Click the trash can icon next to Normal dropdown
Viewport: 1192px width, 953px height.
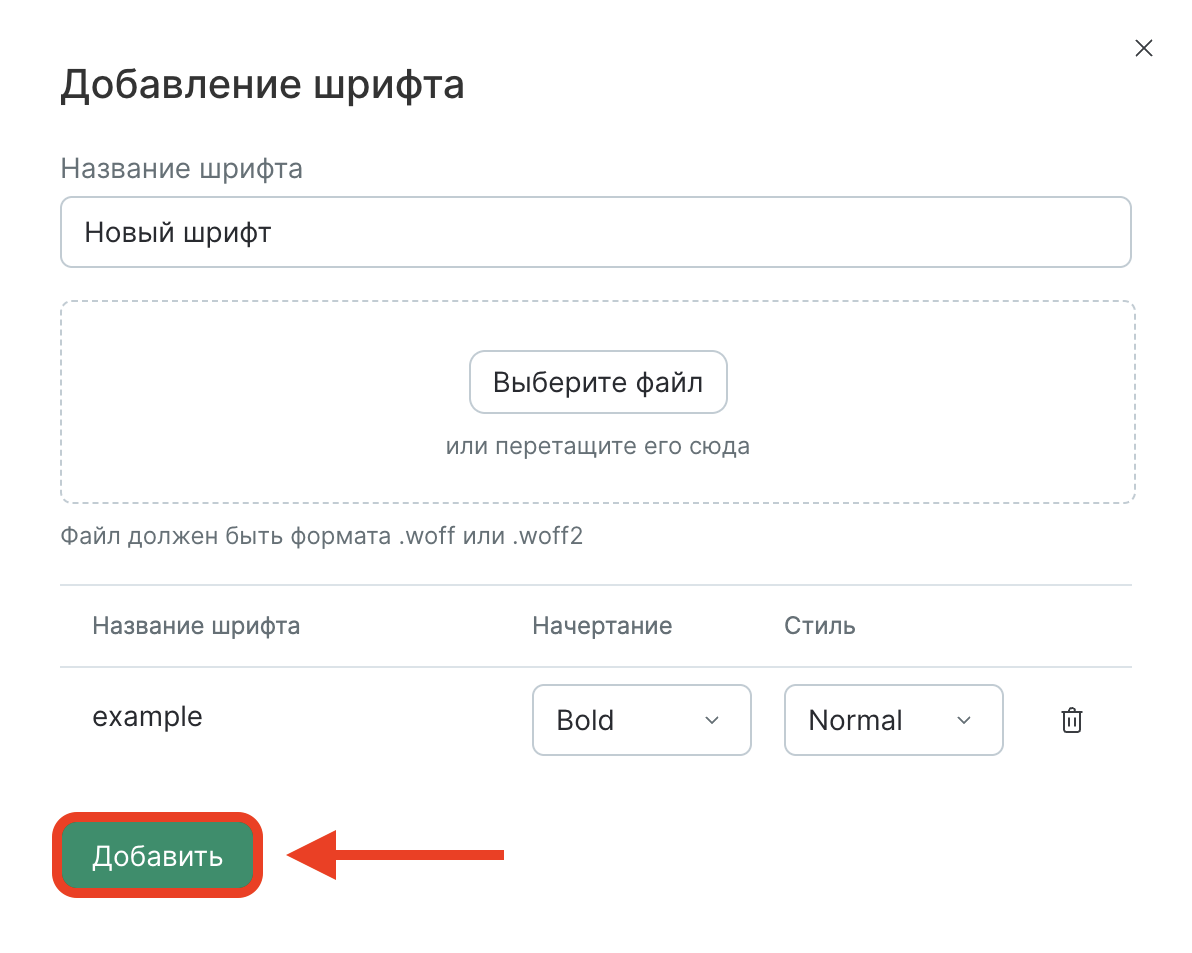pyautogui.click(x=1070, y=720)
